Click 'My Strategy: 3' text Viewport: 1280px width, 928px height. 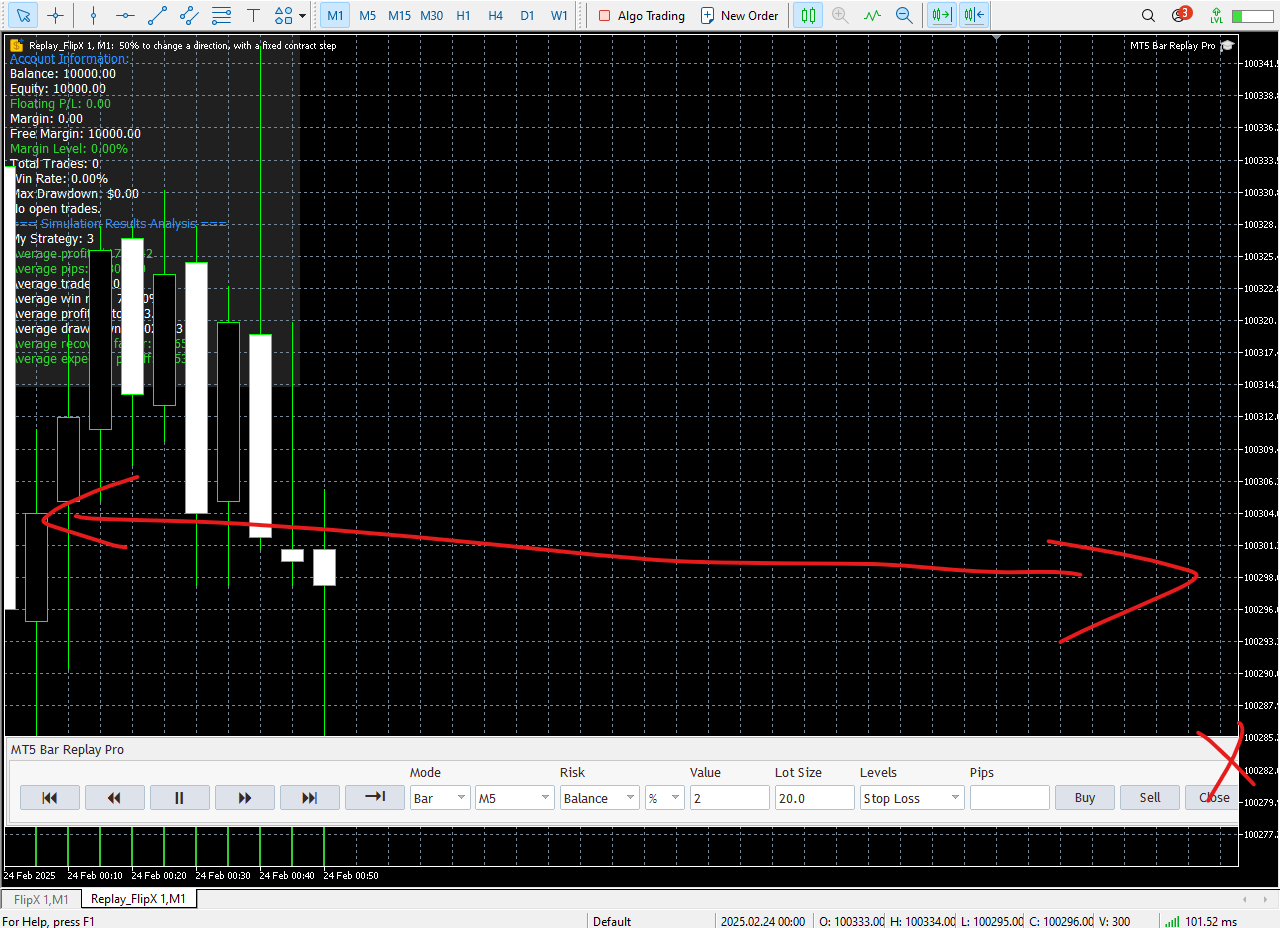(x=52, y=239)
